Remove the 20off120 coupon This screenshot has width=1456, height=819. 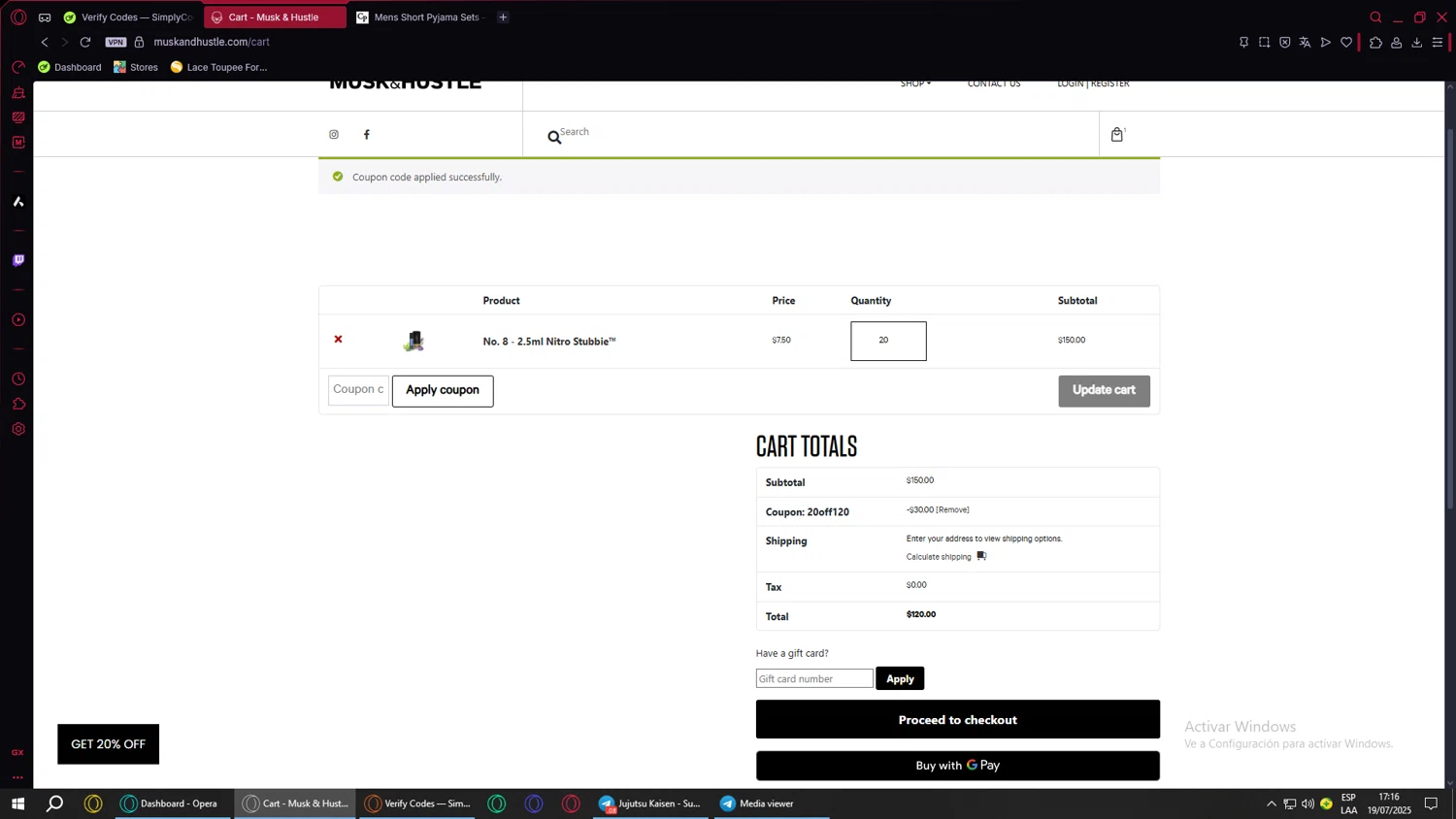coord(952,510)
